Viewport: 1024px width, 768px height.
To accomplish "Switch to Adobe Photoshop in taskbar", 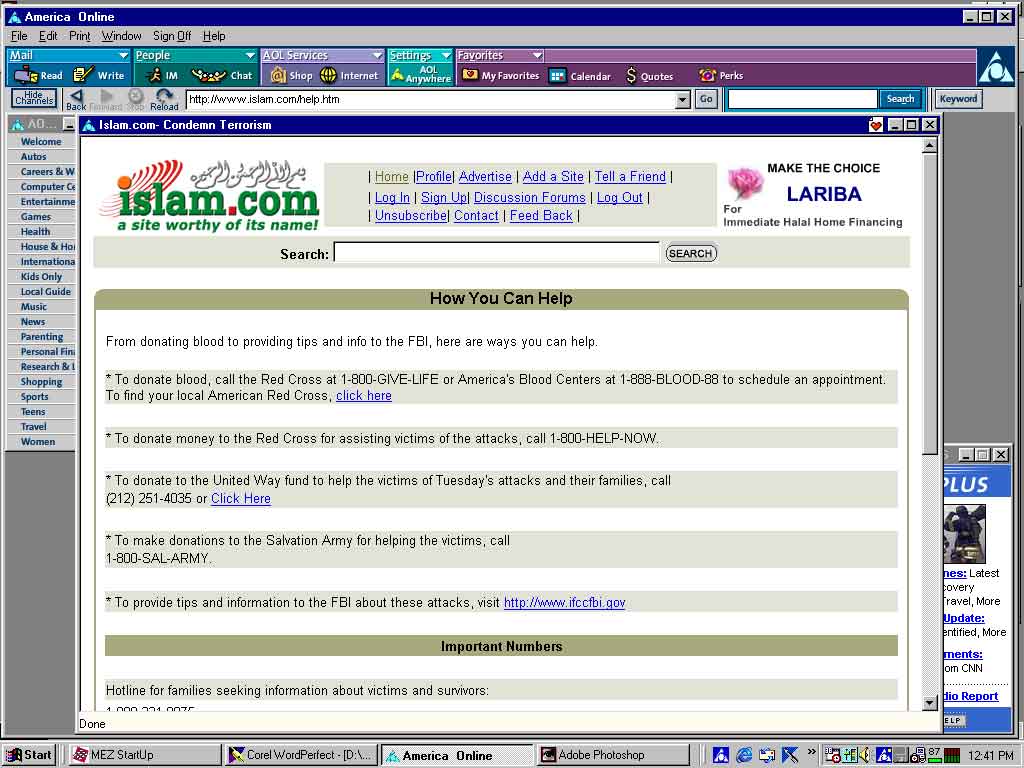I will 613,755.
